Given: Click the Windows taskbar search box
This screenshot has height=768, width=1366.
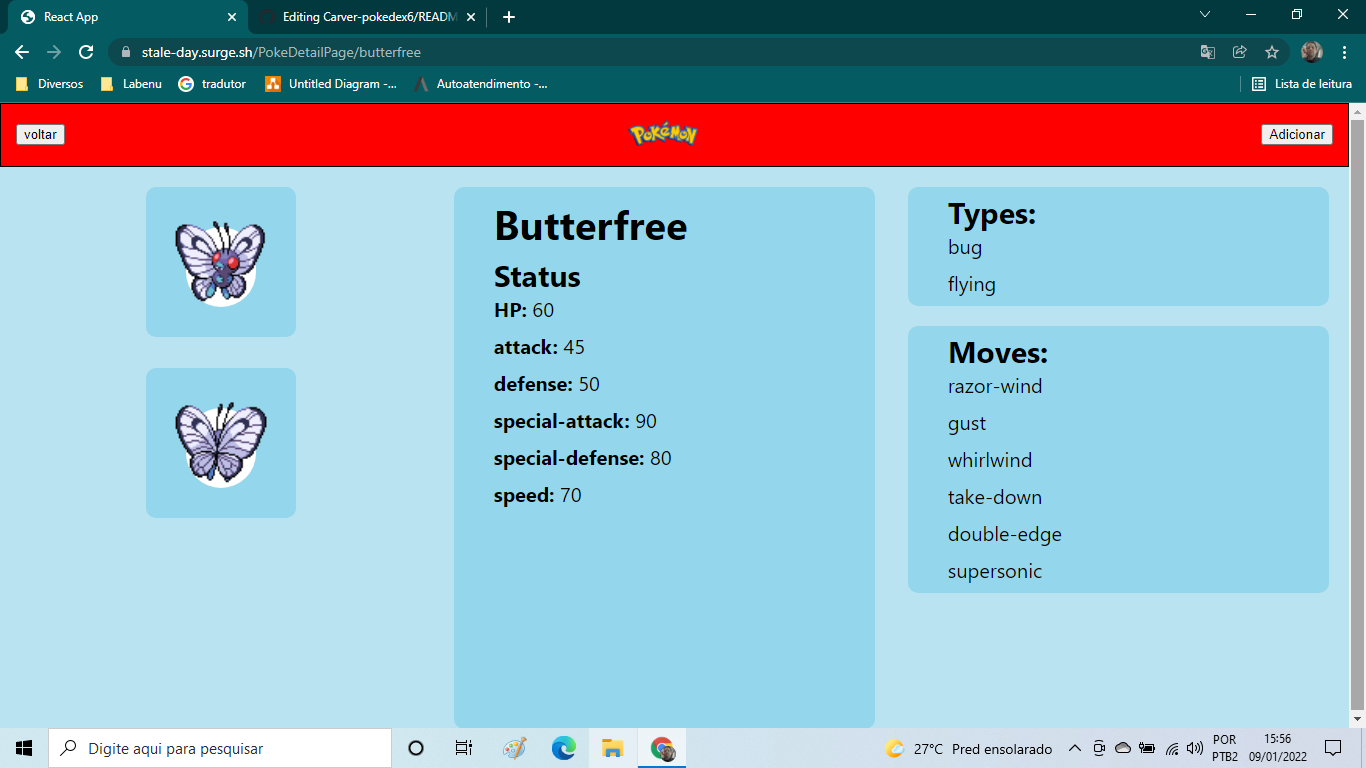Looking at the screenshot, I should [220, 748].
